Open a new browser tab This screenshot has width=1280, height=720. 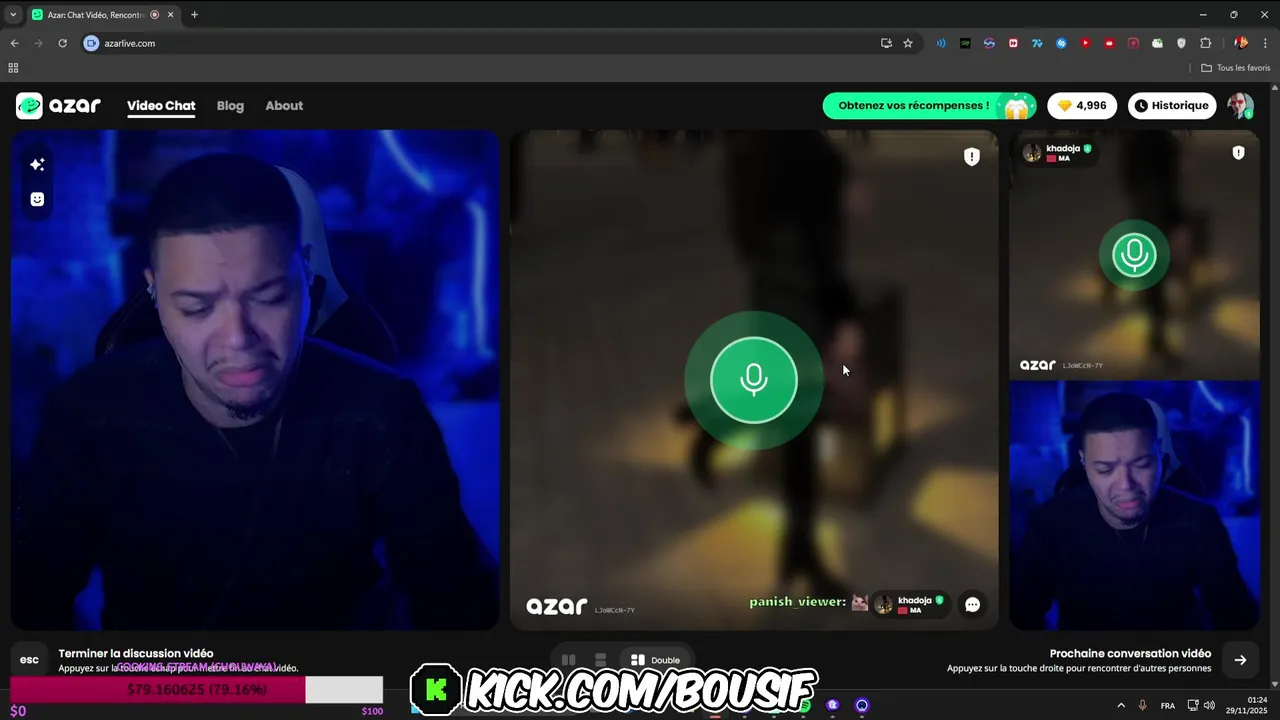coord(194,15)
